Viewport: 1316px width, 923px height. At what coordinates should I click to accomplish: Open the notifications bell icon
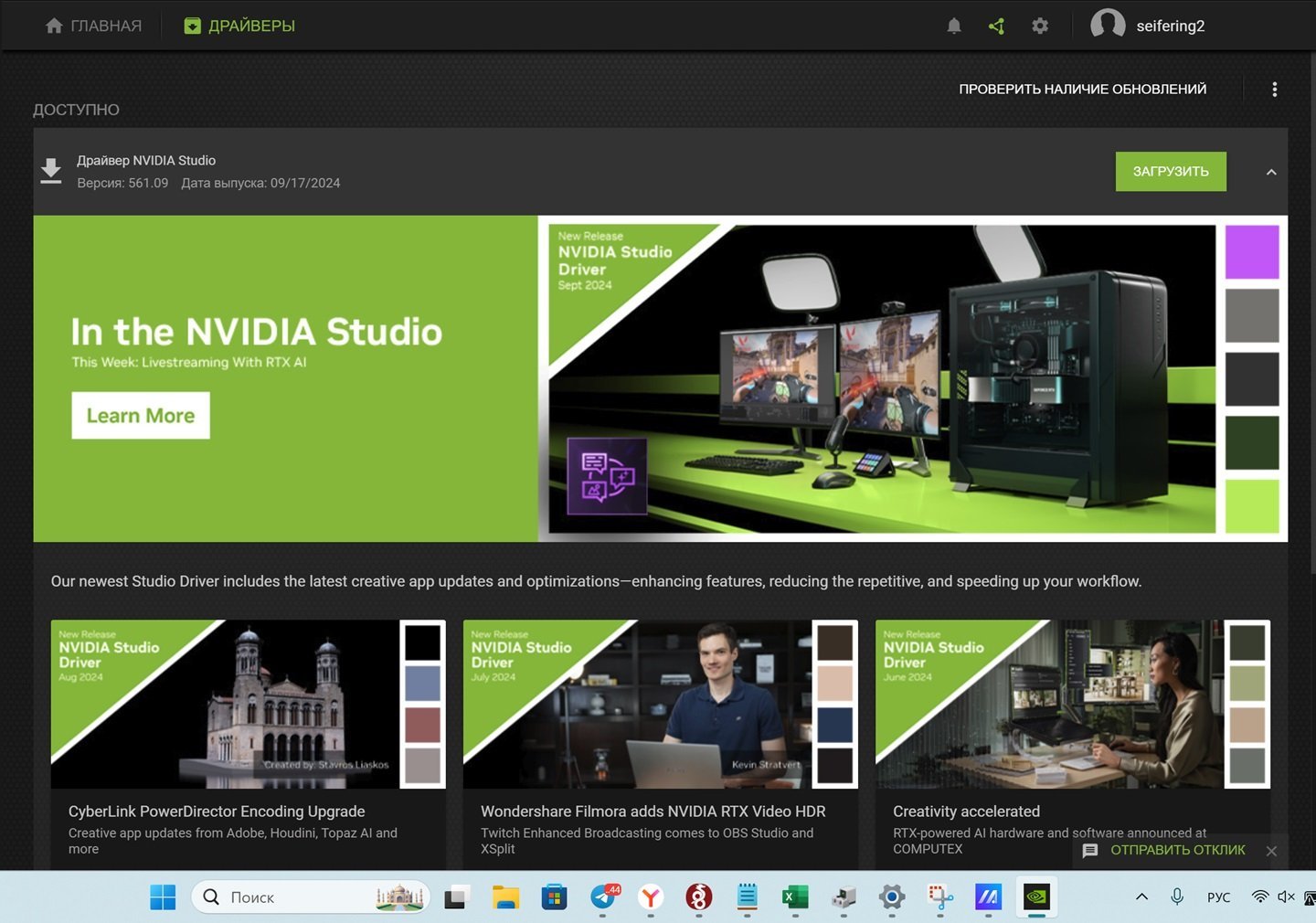(x=954, y=26)
